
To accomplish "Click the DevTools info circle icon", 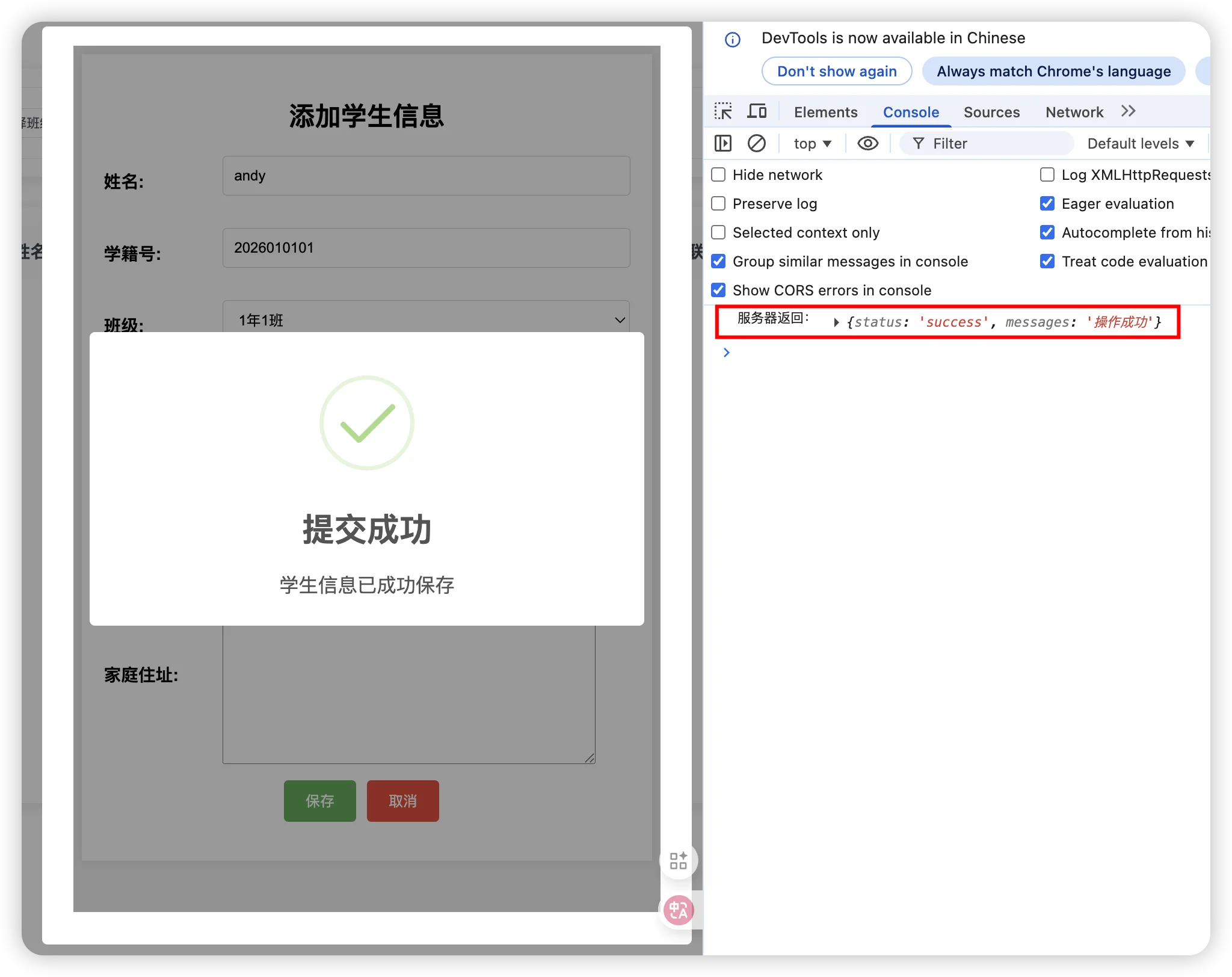I will click(x=732, y=40).
